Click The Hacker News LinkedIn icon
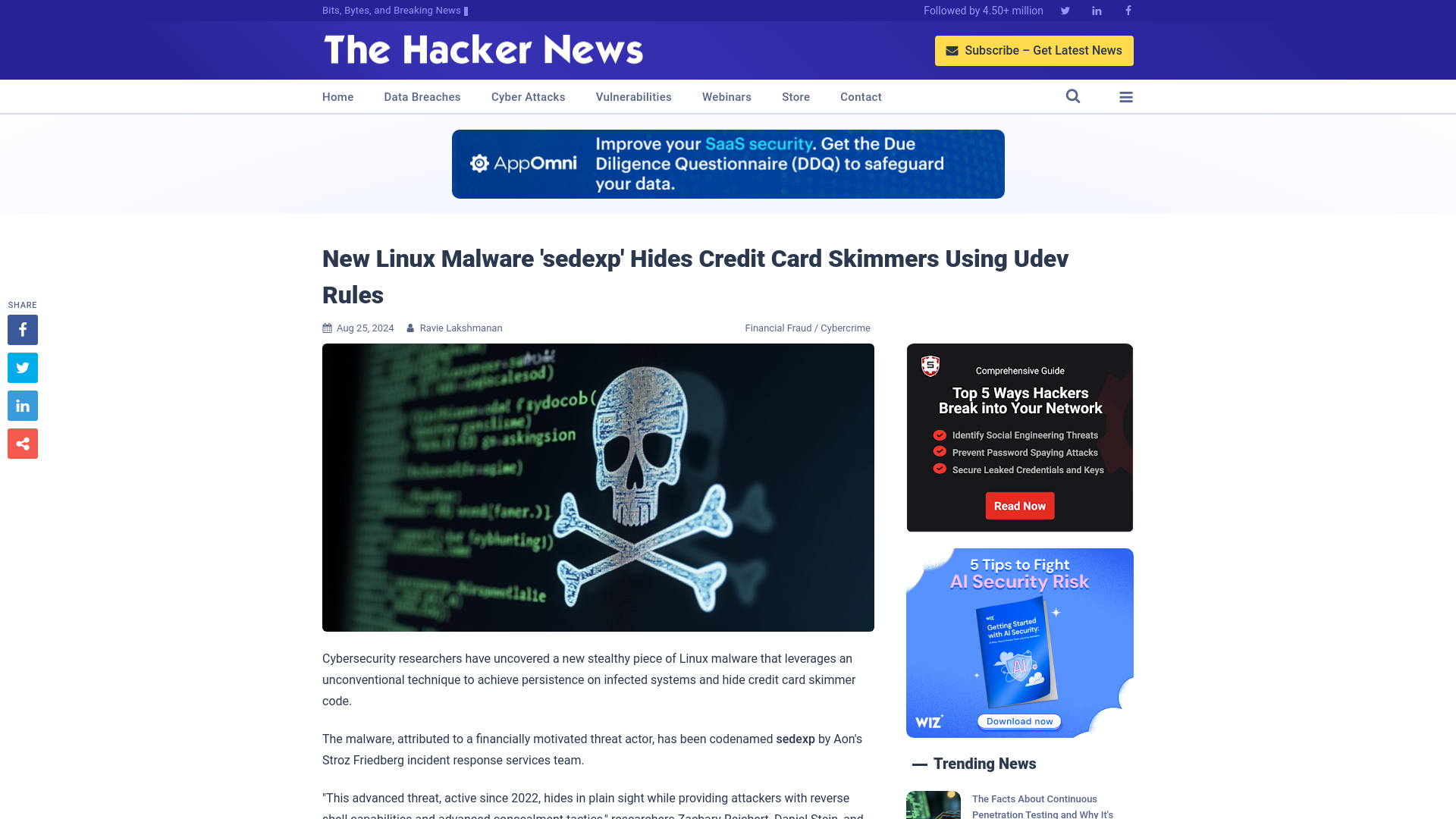Screen dimensions: 1456x819 tap(1096, 10)
